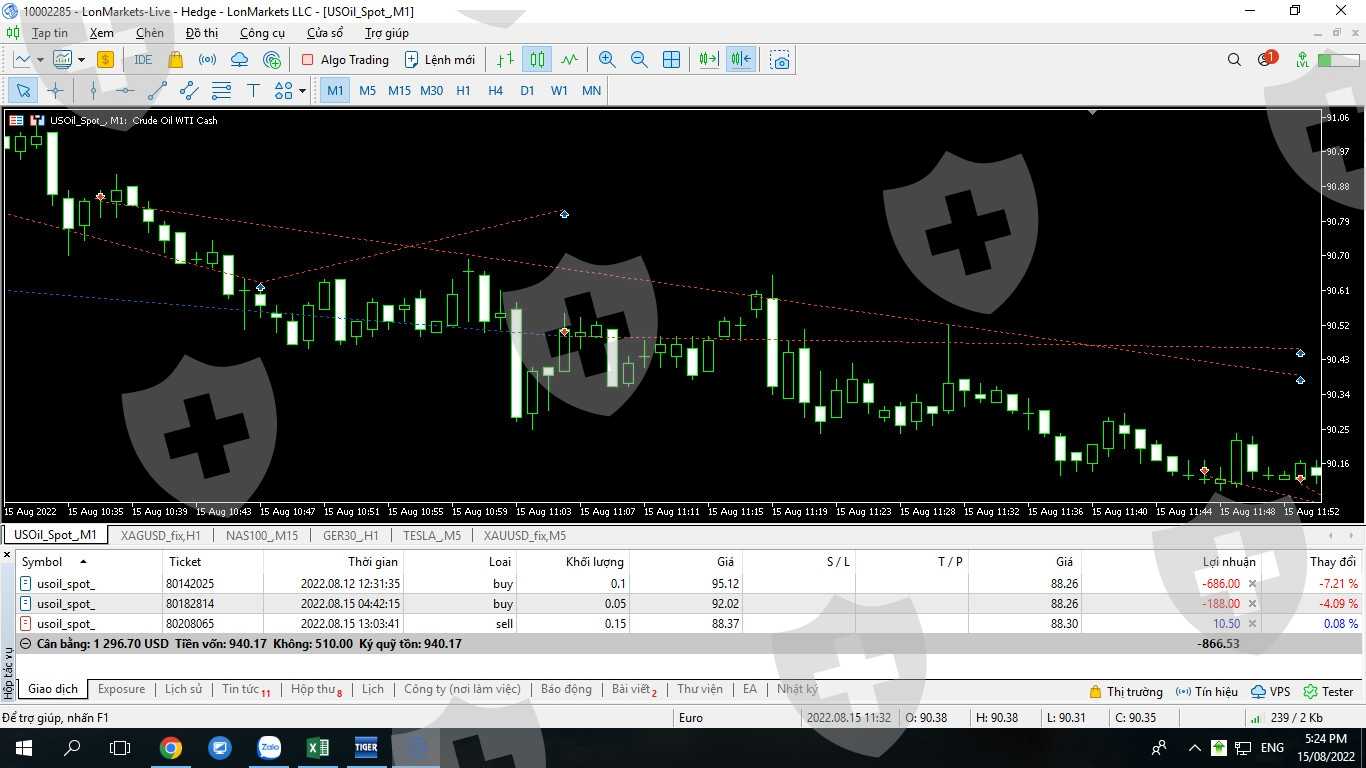Screen dimensions: 1366x768
Task: Expand the profiles dropdown arrow
Action: coord(81,60)
